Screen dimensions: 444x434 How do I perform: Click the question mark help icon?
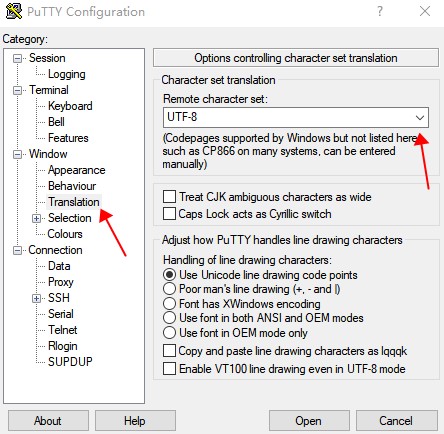point(380,11)
